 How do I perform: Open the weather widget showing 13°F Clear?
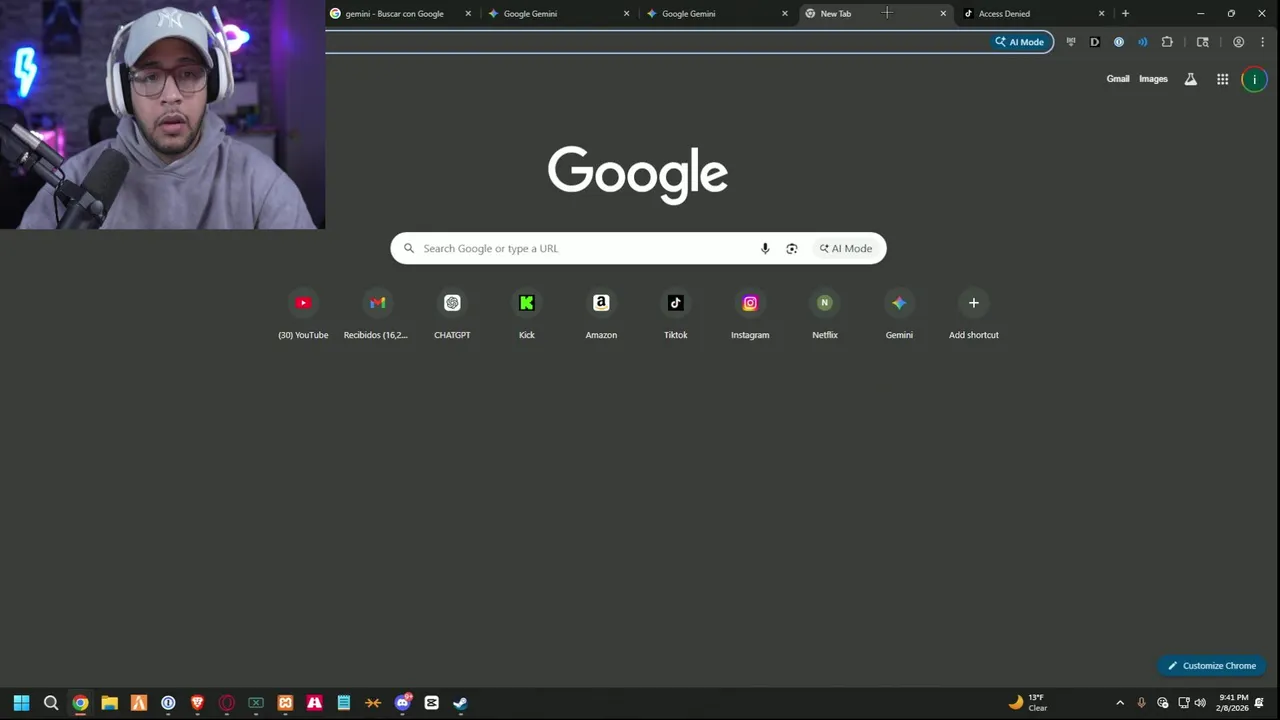1027,703
